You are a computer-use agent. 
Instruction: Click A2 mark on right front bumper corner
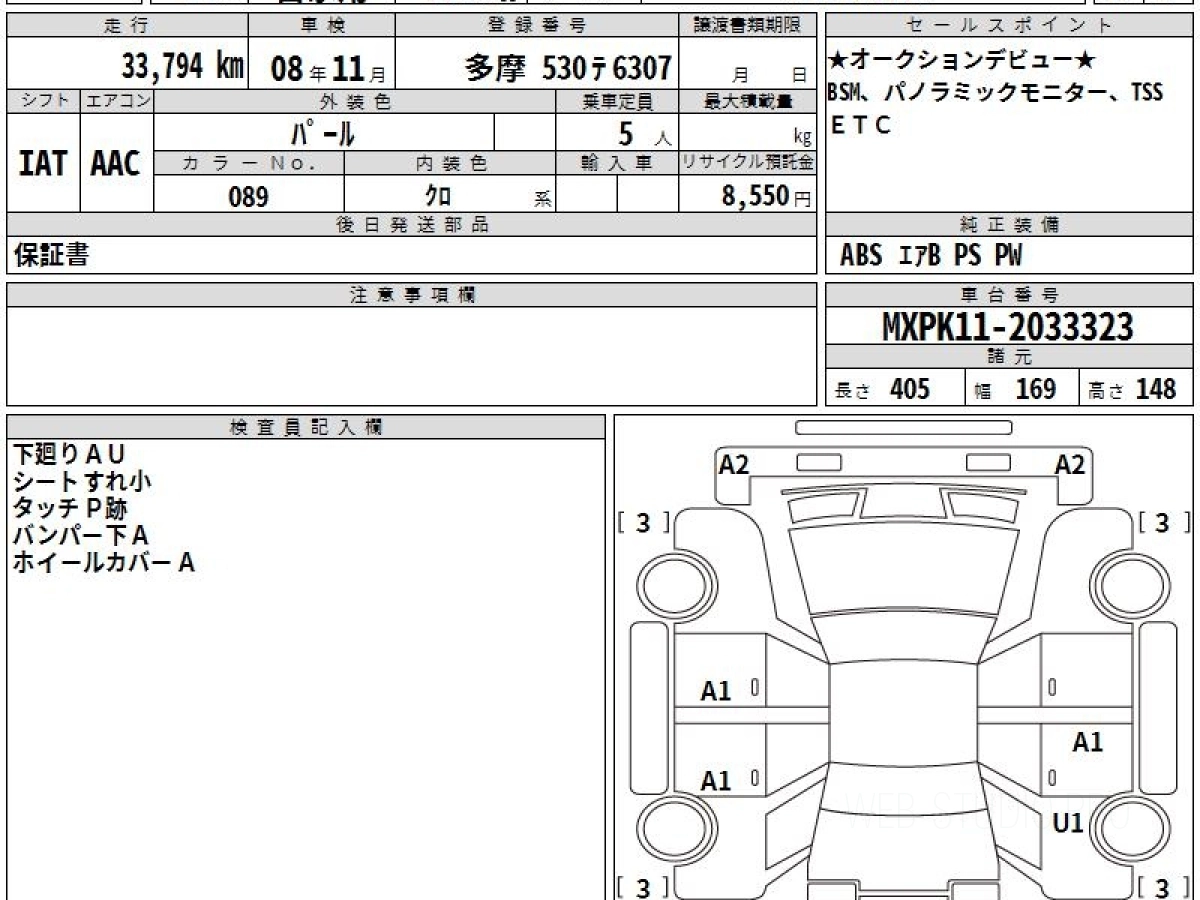click(x=1070, y=464)
